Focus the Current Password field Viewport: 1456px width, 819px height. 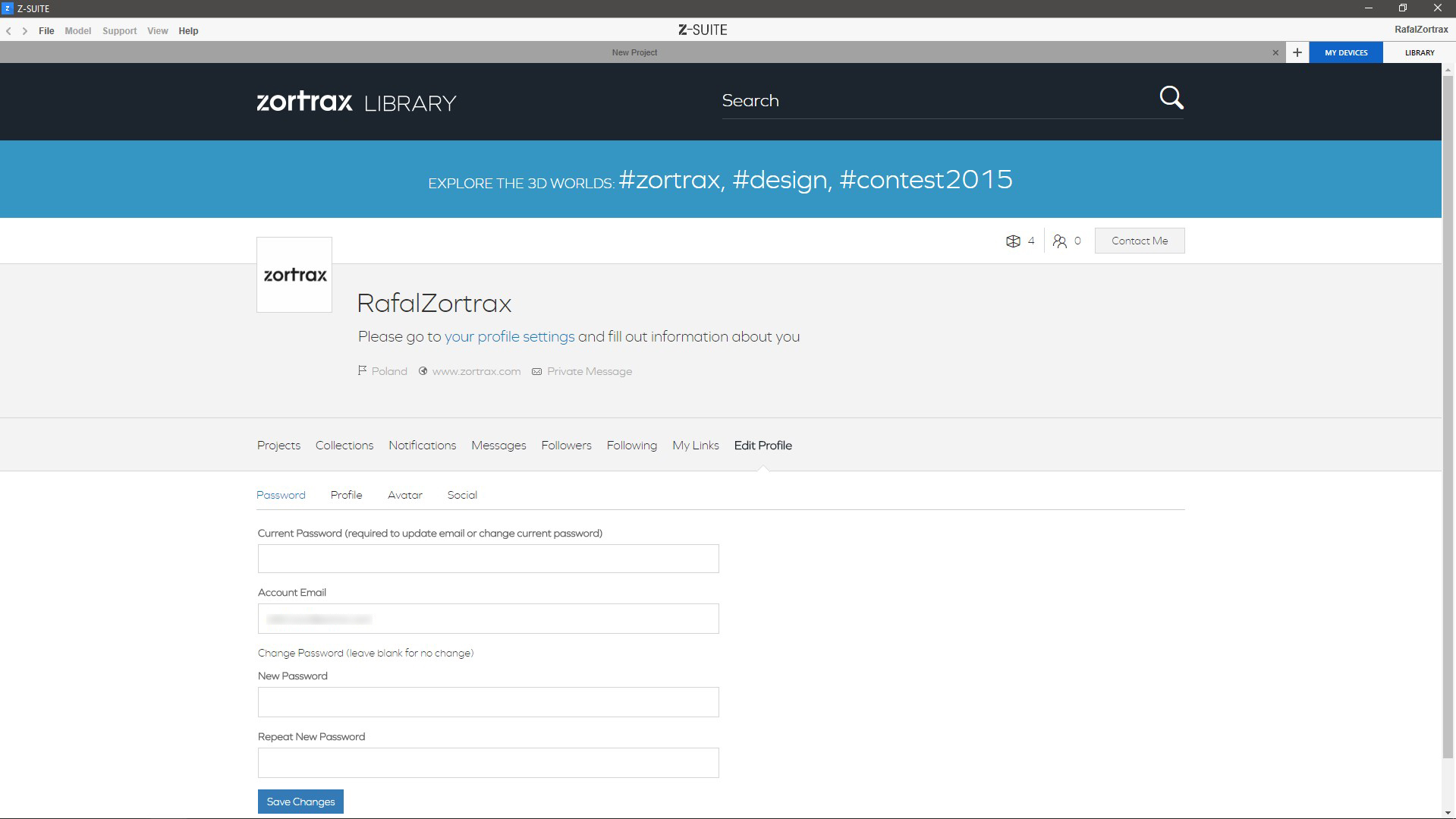488,559
